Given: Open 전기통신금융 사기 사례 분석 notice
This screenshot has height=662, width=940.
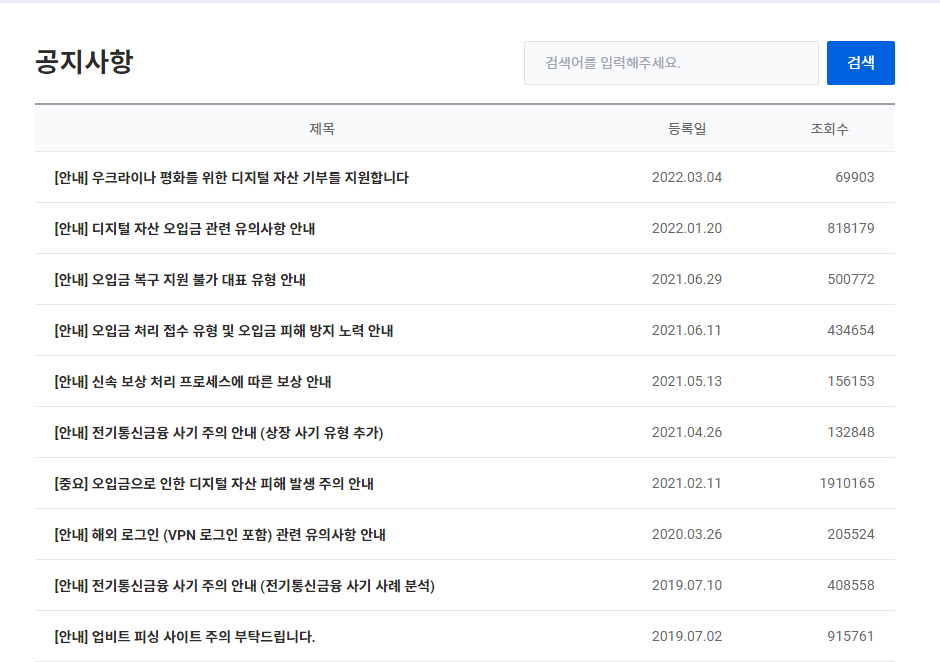Looking at the screenshot, I should click(245, 585).
